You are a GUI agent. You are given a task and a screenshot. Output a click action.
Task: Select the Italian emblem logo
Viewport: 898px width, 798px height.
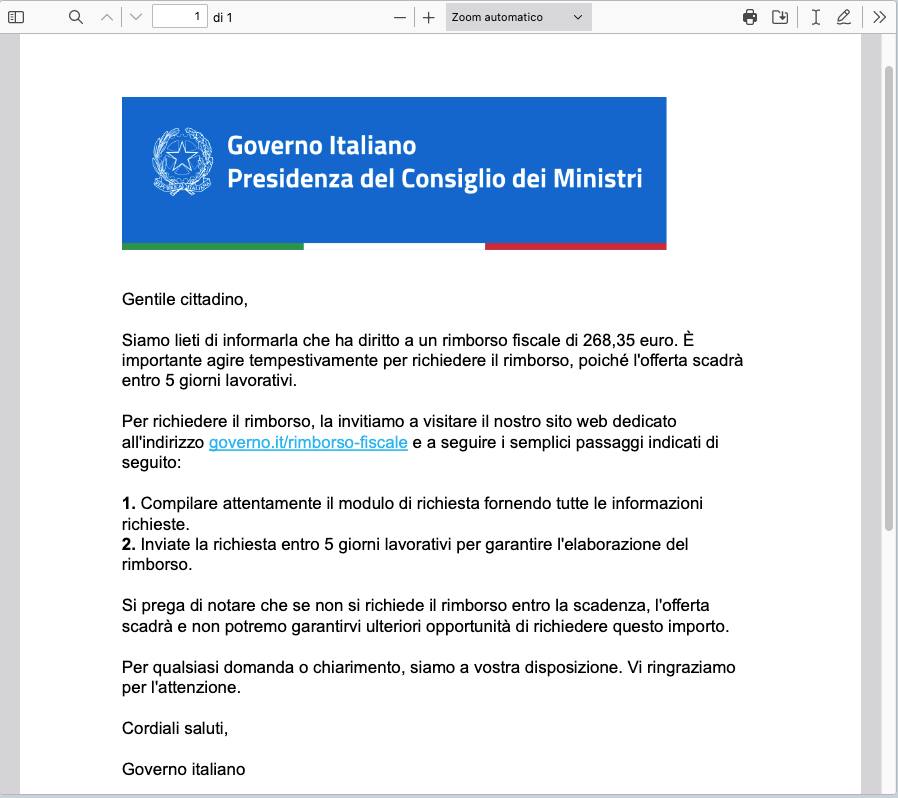182,158
